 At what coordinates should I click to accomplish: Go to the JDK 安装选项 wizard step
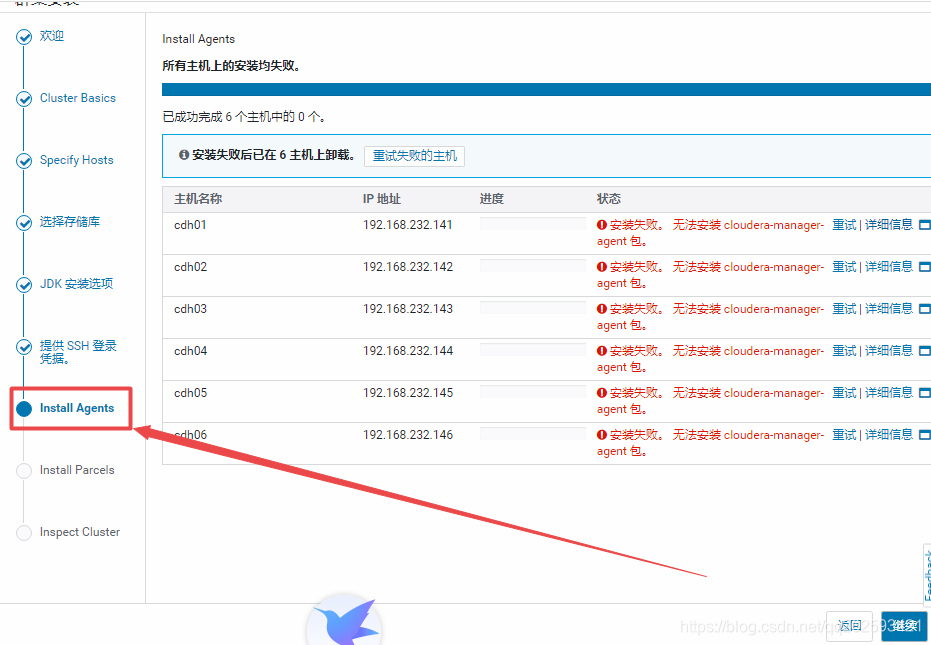click(x=76, y=284)
